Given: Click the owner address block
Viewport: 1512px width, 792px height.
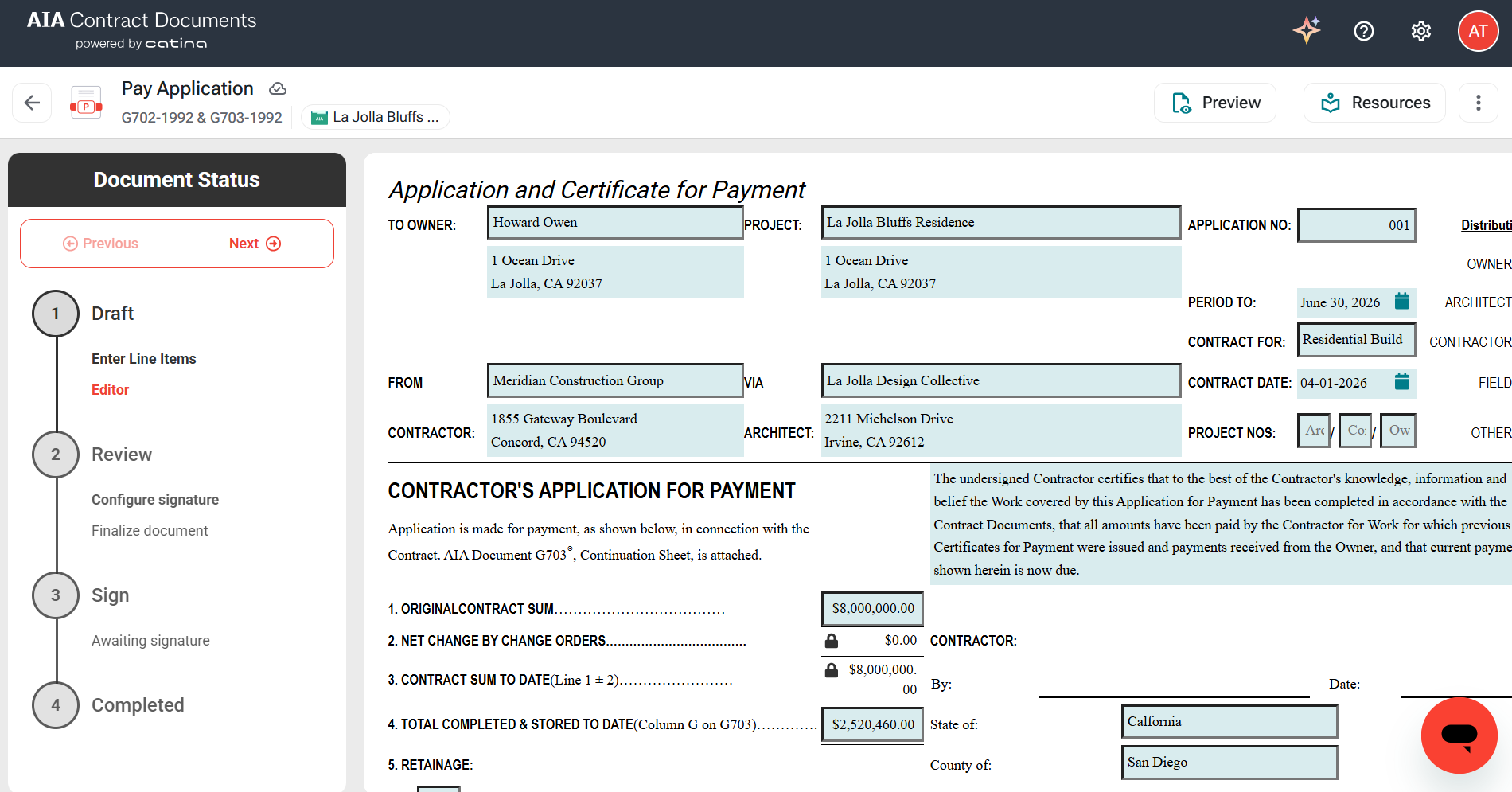Looking at the screenshot, I should point(615,272).
